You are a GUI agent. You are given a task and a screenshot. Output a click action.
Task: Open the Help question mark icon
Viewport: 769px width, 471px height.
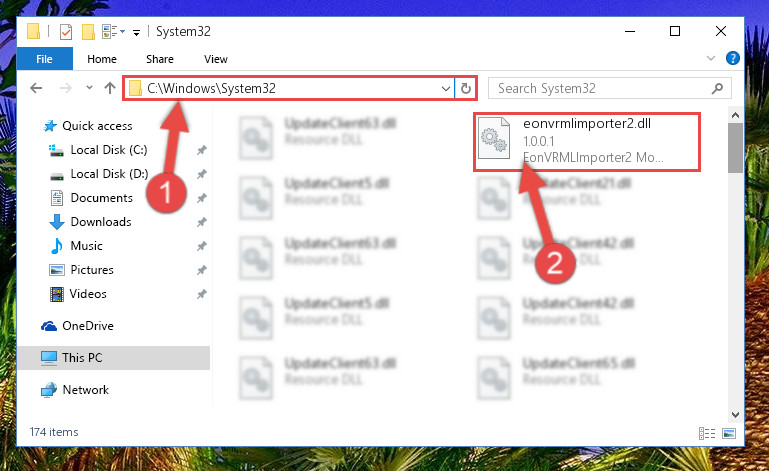pos(732,58)
